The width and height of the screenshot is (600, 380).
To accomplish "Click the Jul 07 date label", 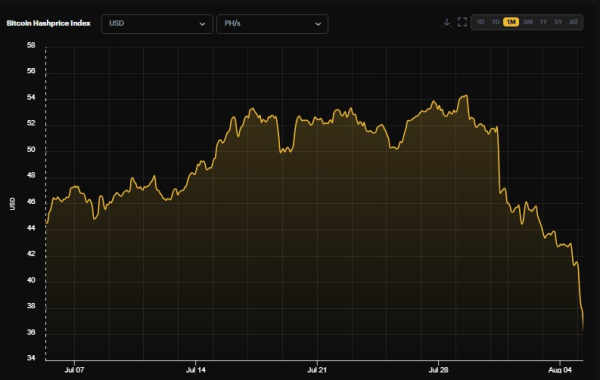I will [74, 370].
